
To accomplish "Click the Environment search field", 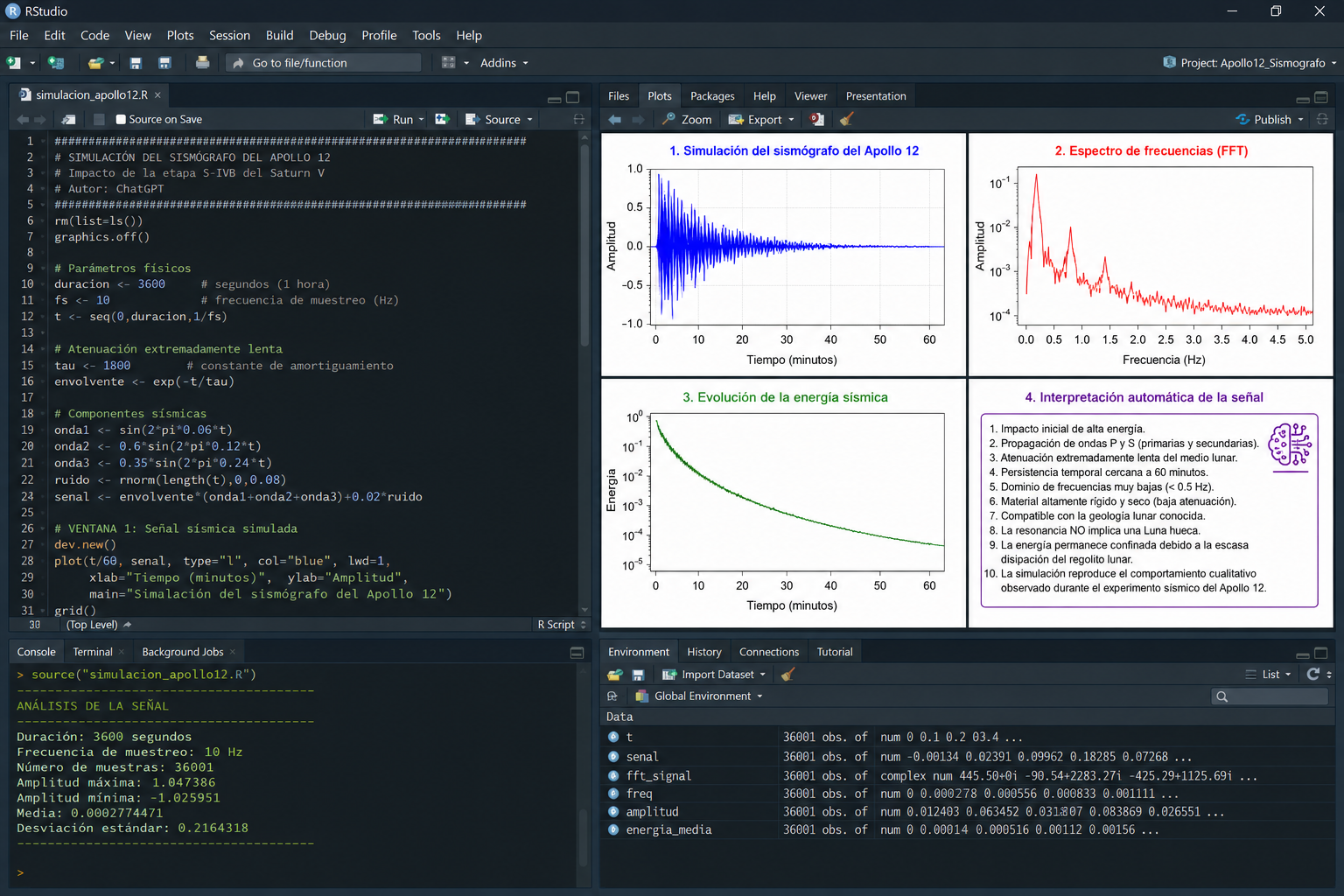I will click(1270, 696).
